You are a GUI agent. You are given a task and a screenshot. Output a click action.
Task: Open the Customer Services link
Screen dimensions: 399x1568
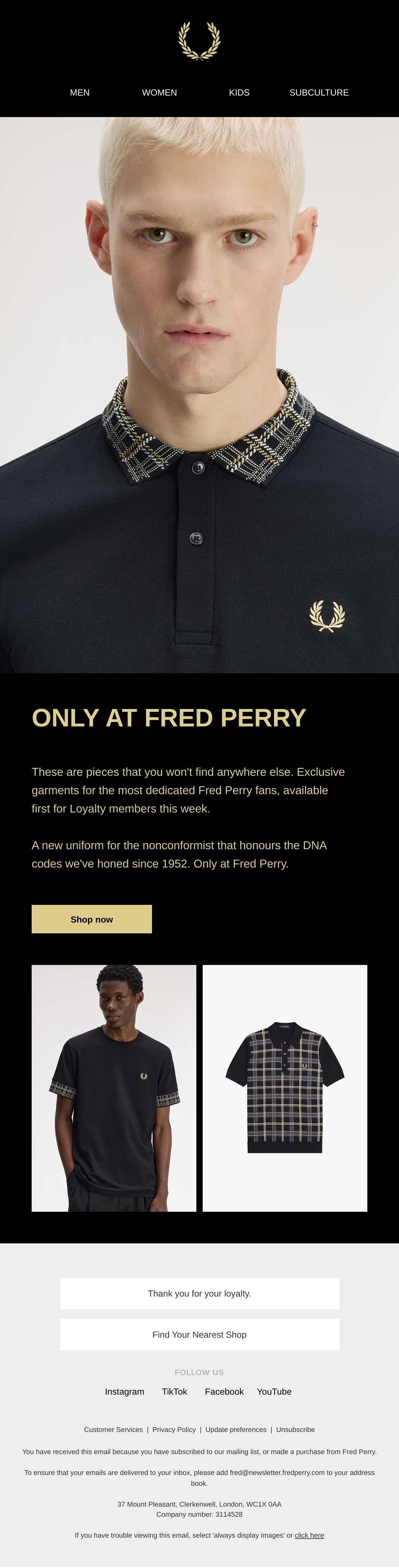[x=113, y=1429]
